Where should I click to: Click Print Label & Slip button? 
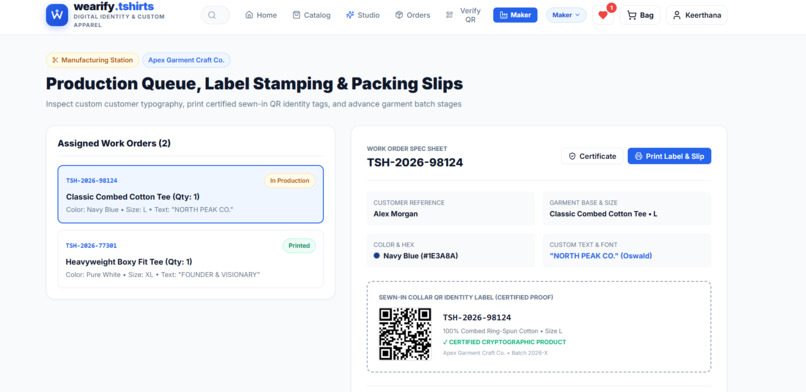click(x=669, y=156)
